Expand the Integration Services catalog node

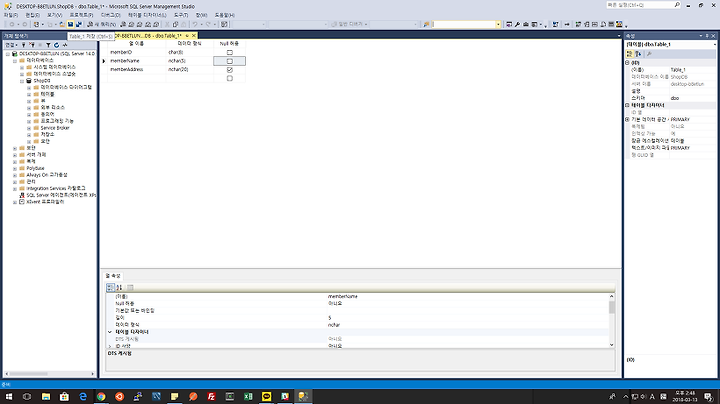pyautogui.click(x=15, y=189)
